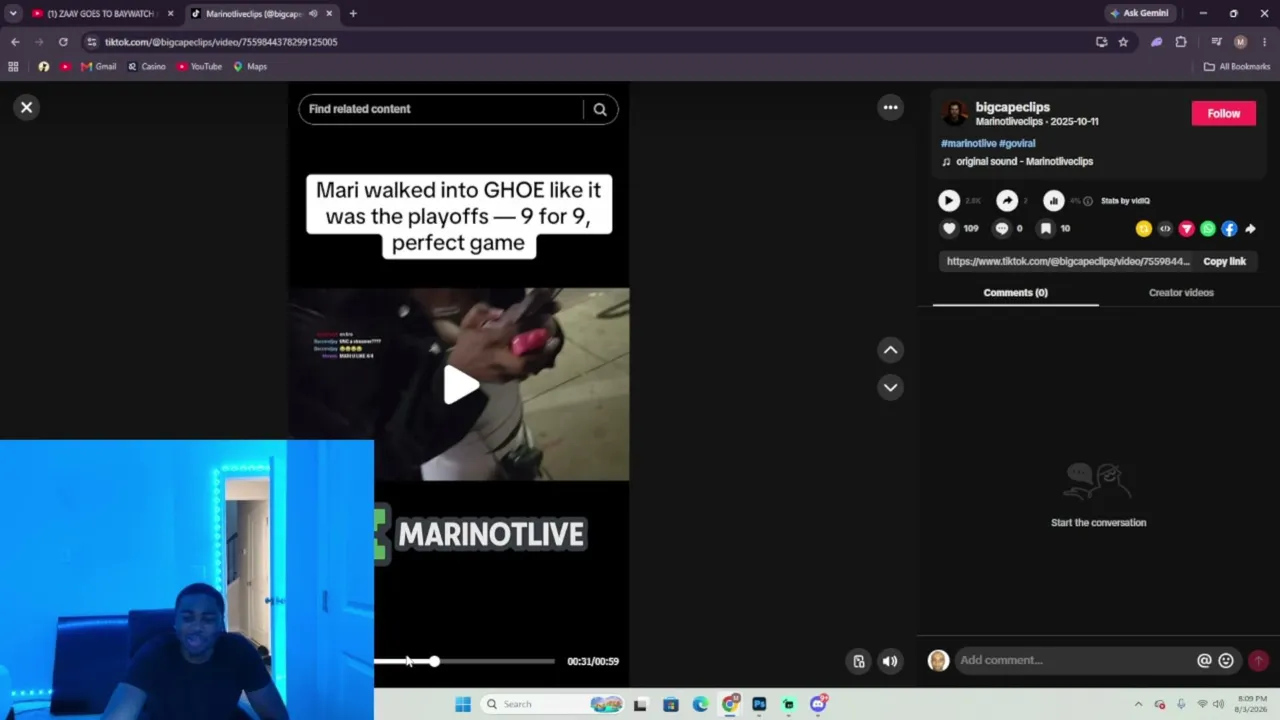Screen dimensions: 1280x720
Task: Click the Ask Gemini button
Action: pyautogui.click(x=1139, y=13)
